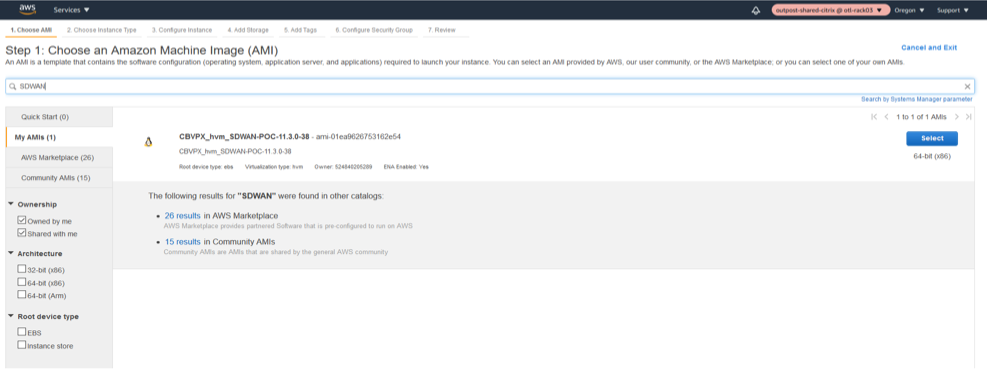Go to the 7. Review step
987x372 pixels.
click(x=442, y=30)
